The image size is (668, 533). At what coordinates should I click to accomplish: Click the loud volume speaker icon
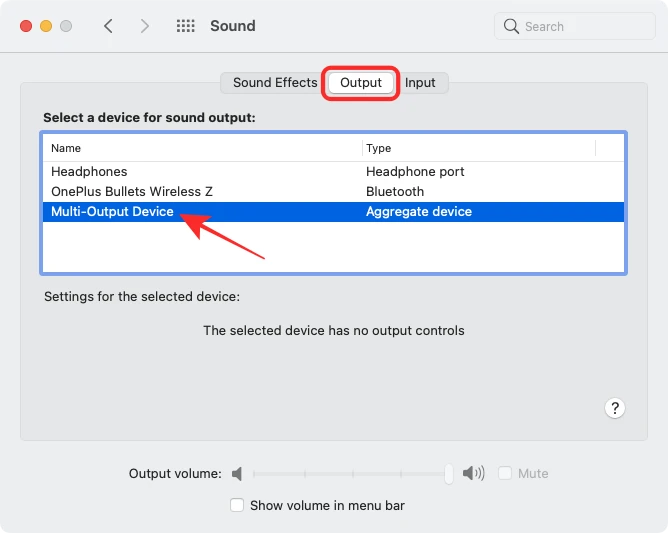474,474
